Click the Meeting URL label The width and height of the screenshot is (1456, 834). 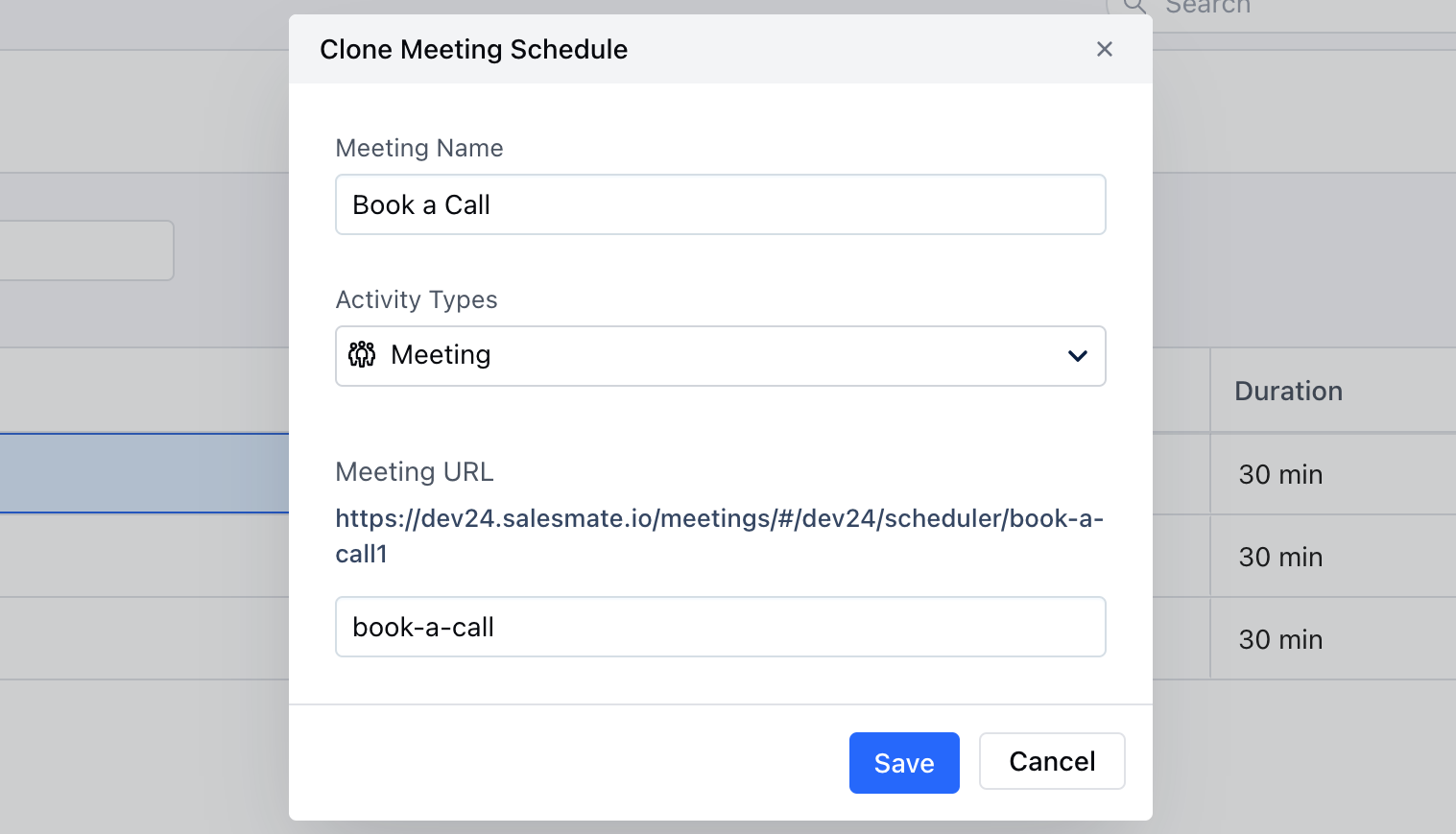pyautogui.click(x=415, y=472)
